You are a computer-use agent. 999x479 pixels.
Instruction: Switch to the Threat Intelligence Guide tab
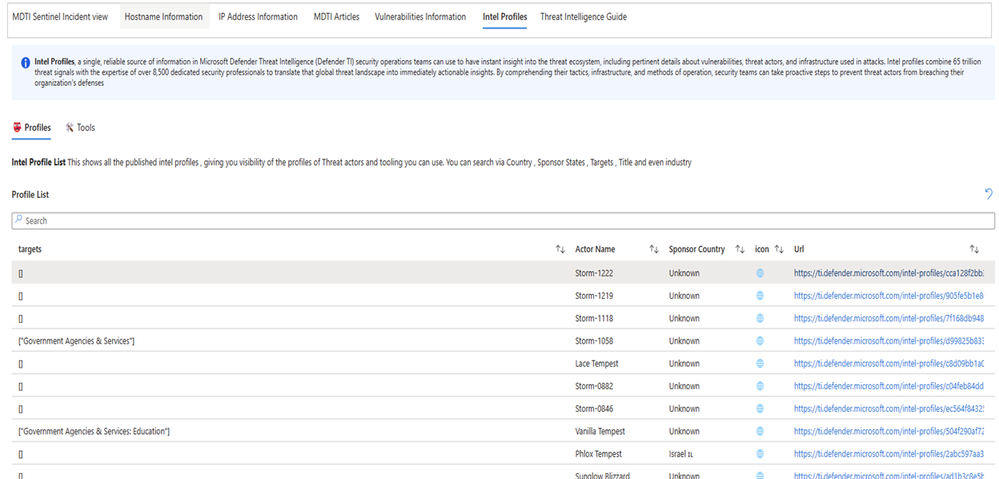583,17
